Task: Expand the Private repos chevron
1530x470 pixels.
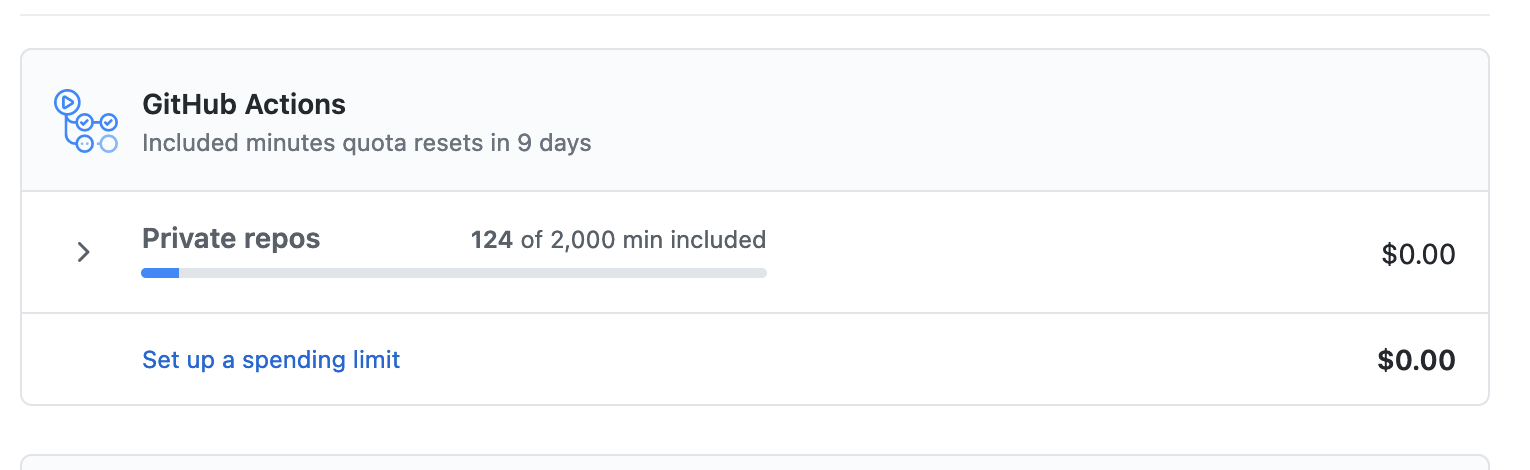Action: point(84,252)
